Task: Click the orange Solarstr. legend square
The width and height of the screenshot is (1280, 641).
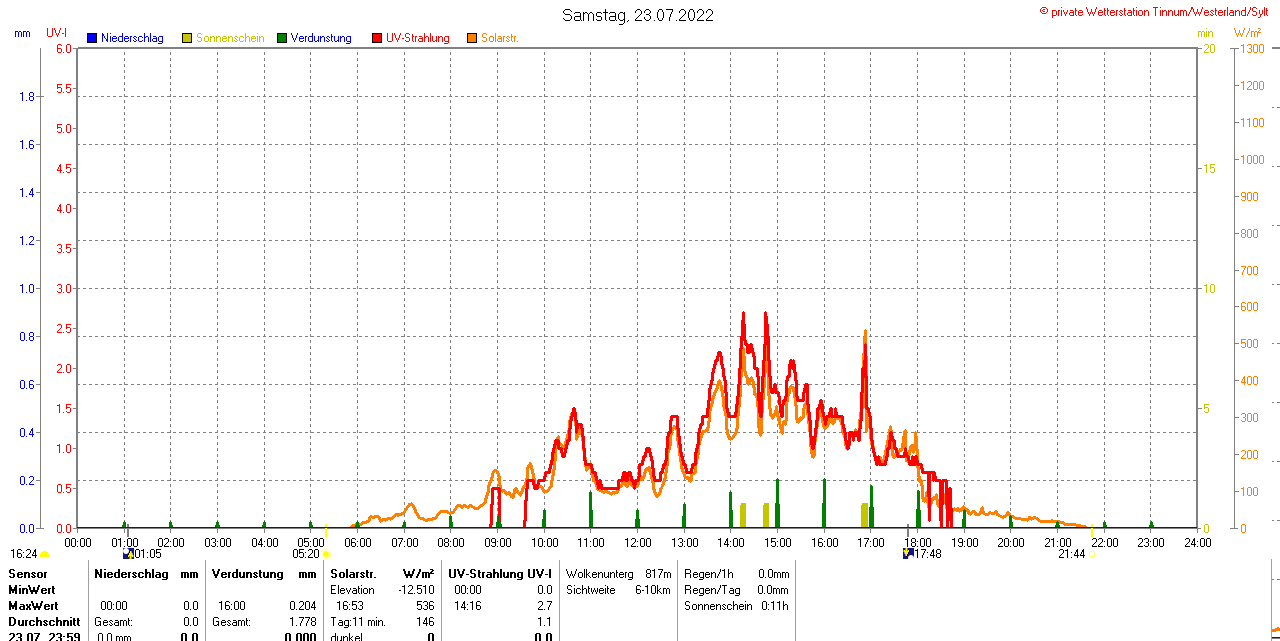Action: pos(472,38)
